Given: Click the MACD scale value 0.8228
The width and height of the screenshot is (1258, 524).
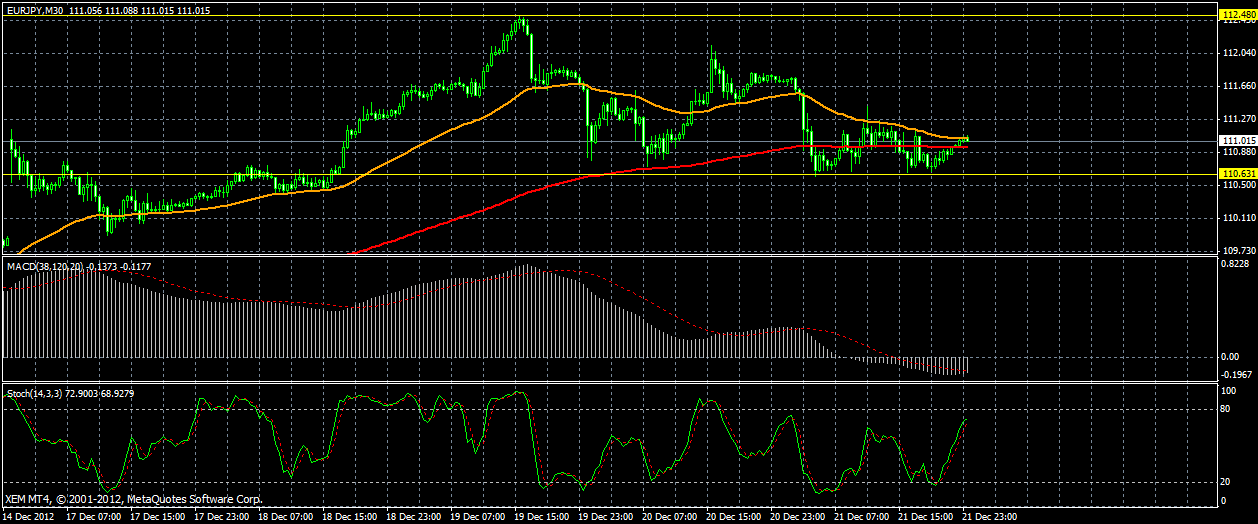Looking at the screenshot, I should click(1237, 263).
